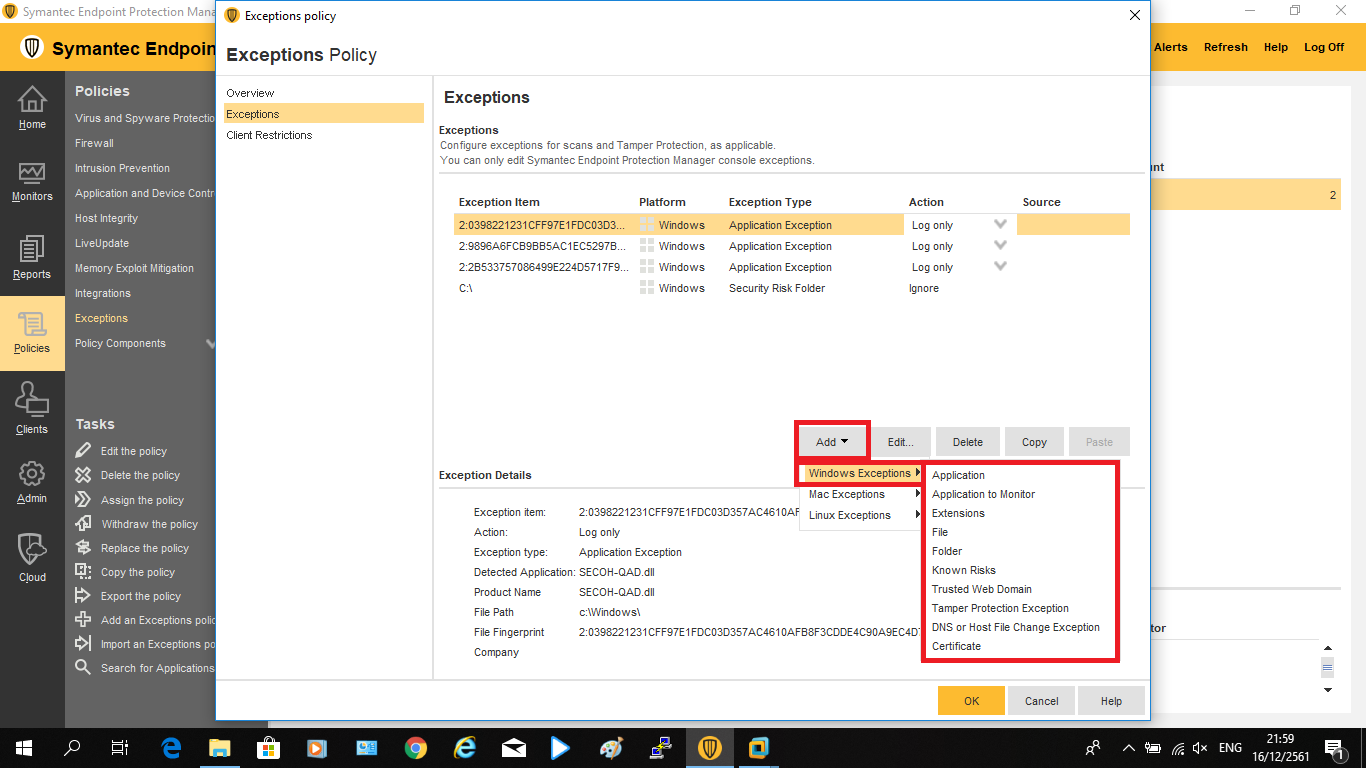Select Client Restrictions in policy navigation

269,135
